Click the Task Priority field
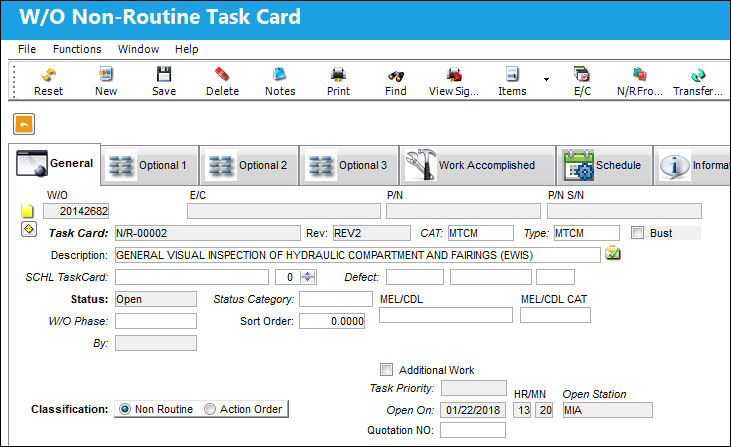Image resolution: width=731 pixels, height=447 pixels. click(474, 388)
